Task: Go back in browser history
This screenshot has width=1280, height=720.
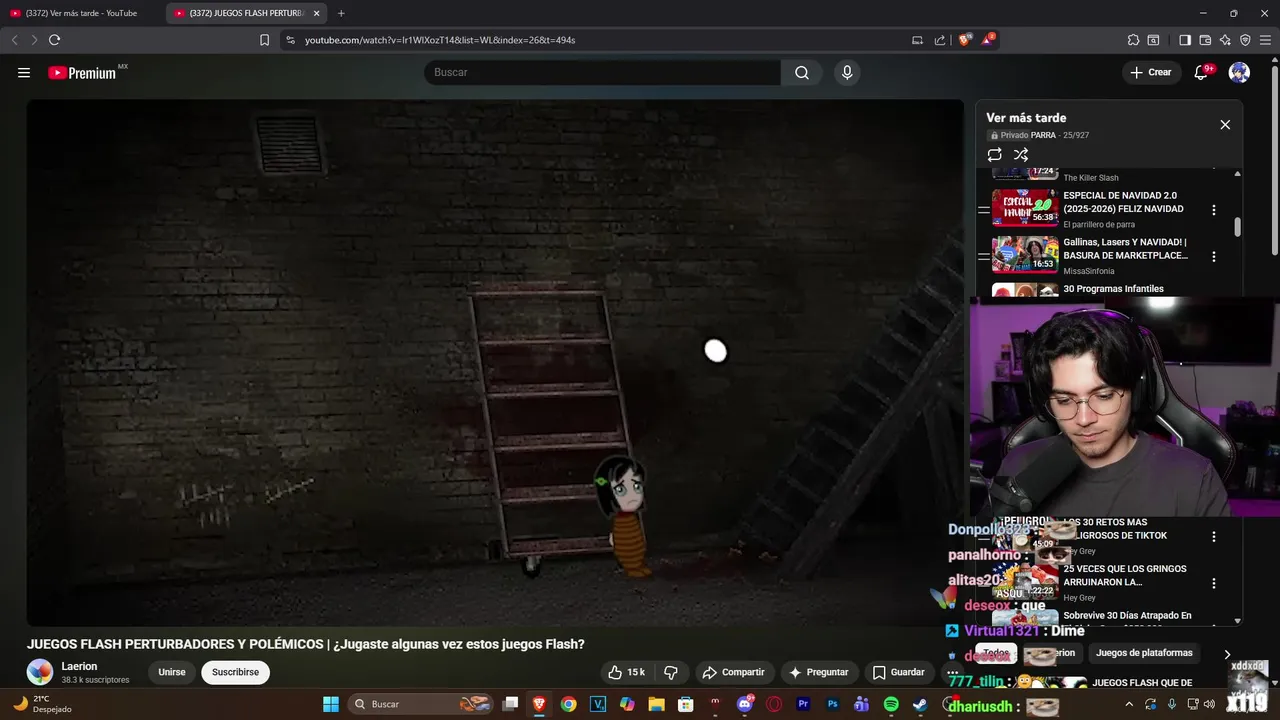Action: pos(14,40)
